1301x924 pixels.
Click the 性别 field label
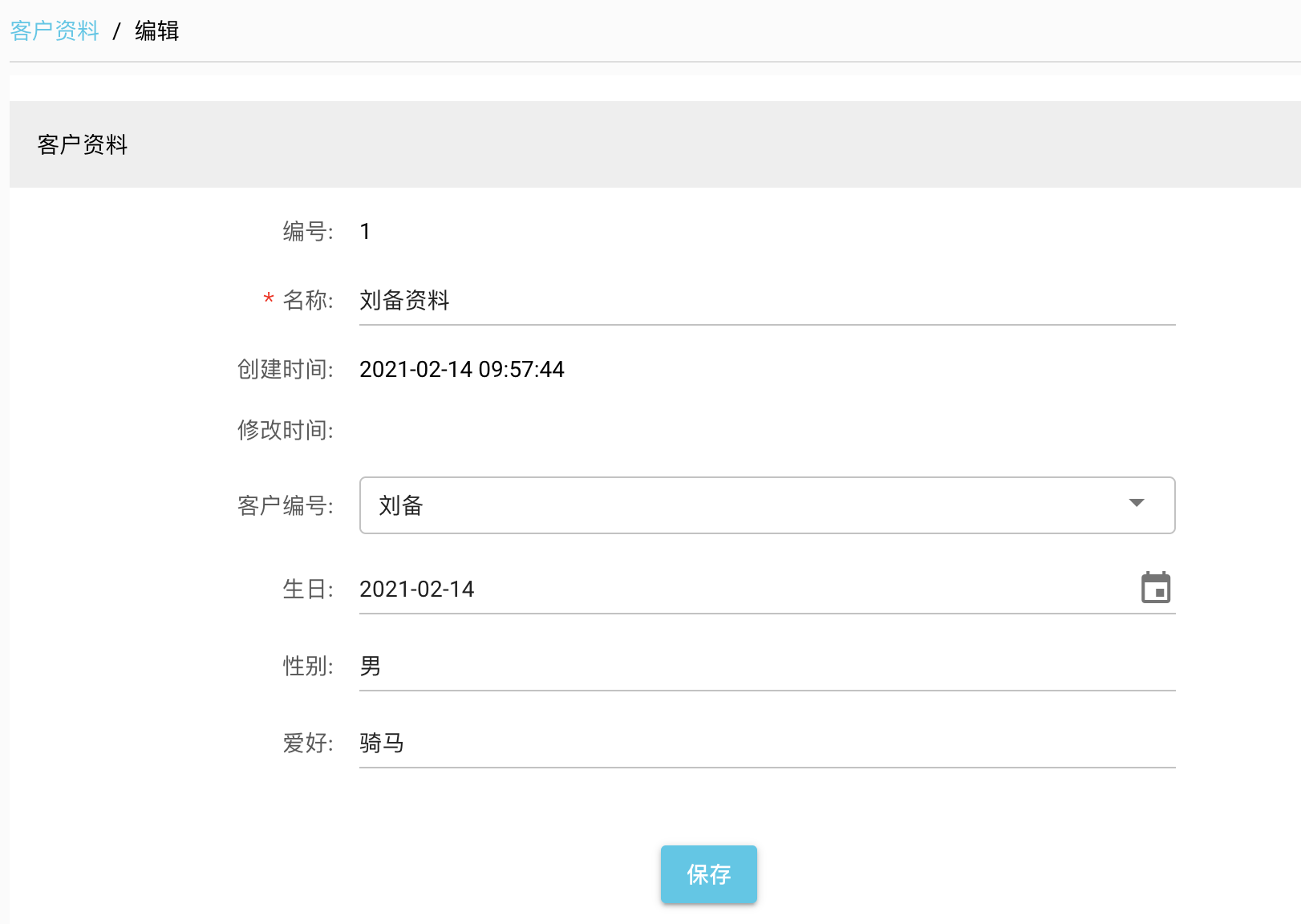(x=307, y=667)
